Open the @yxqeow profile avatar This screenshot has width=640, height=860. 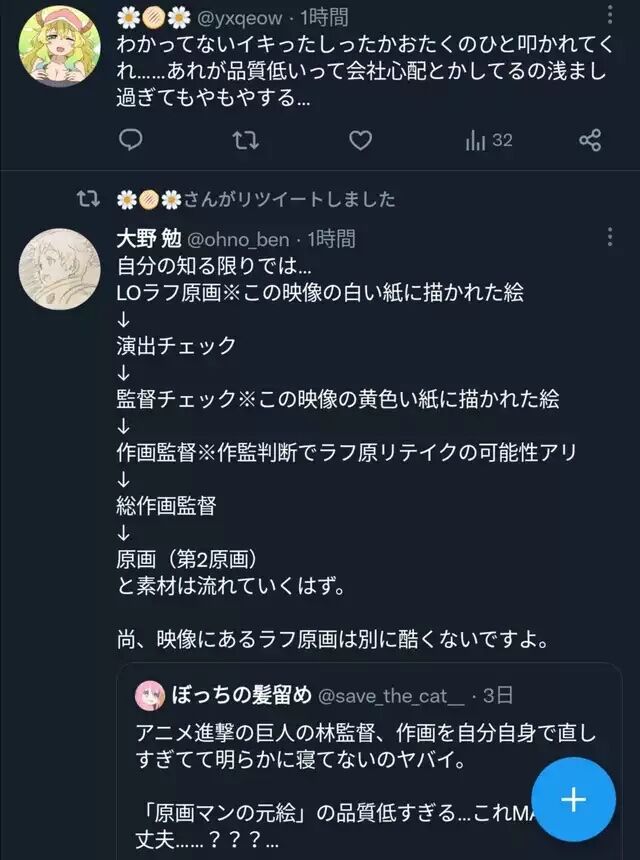click(59, 46)
